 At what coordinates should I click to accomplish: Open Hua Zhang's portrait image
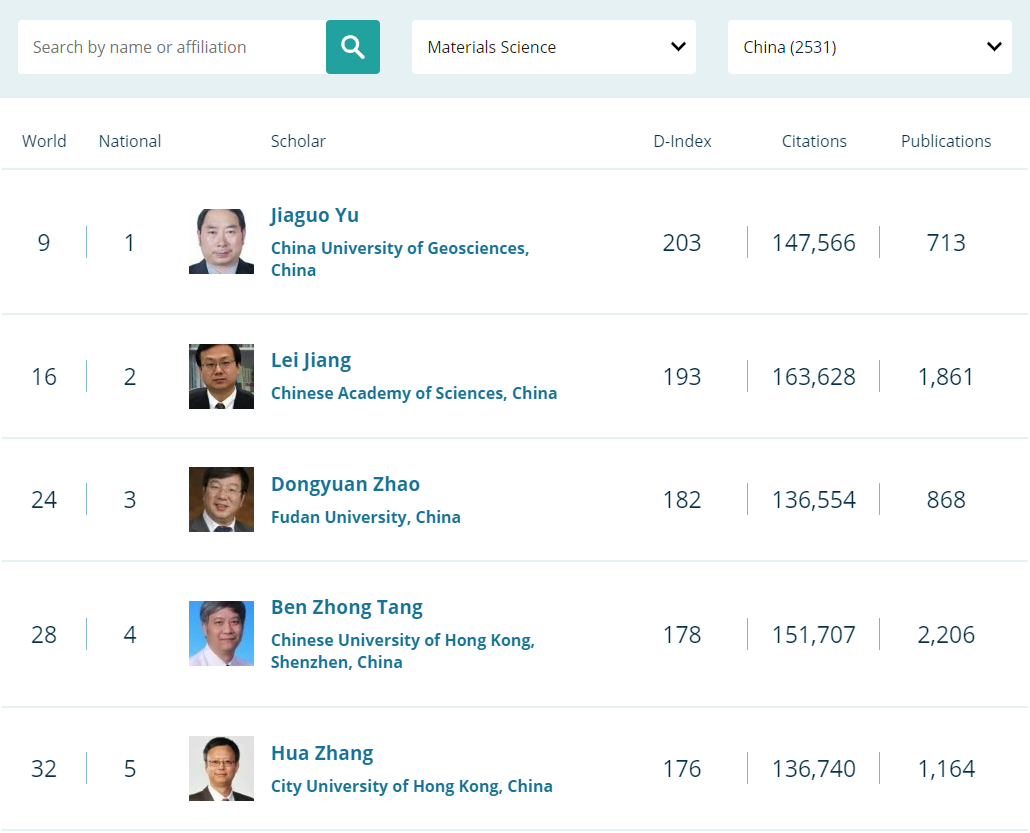(x=221, y=768)
